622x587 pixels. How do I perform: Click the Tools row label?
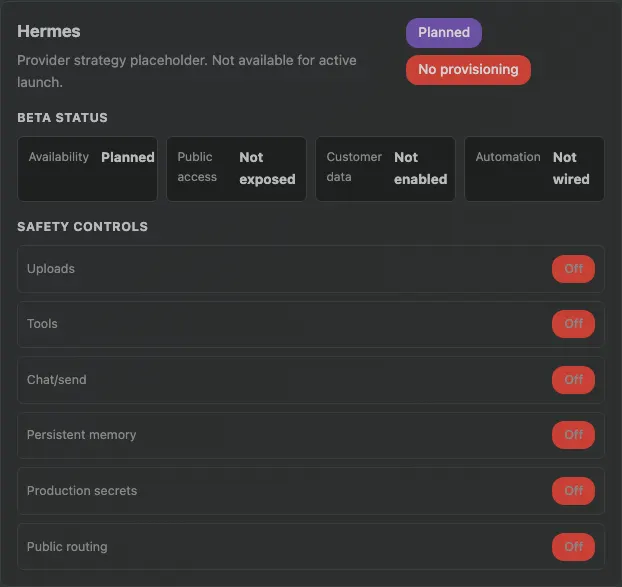[x=42, y=324]
